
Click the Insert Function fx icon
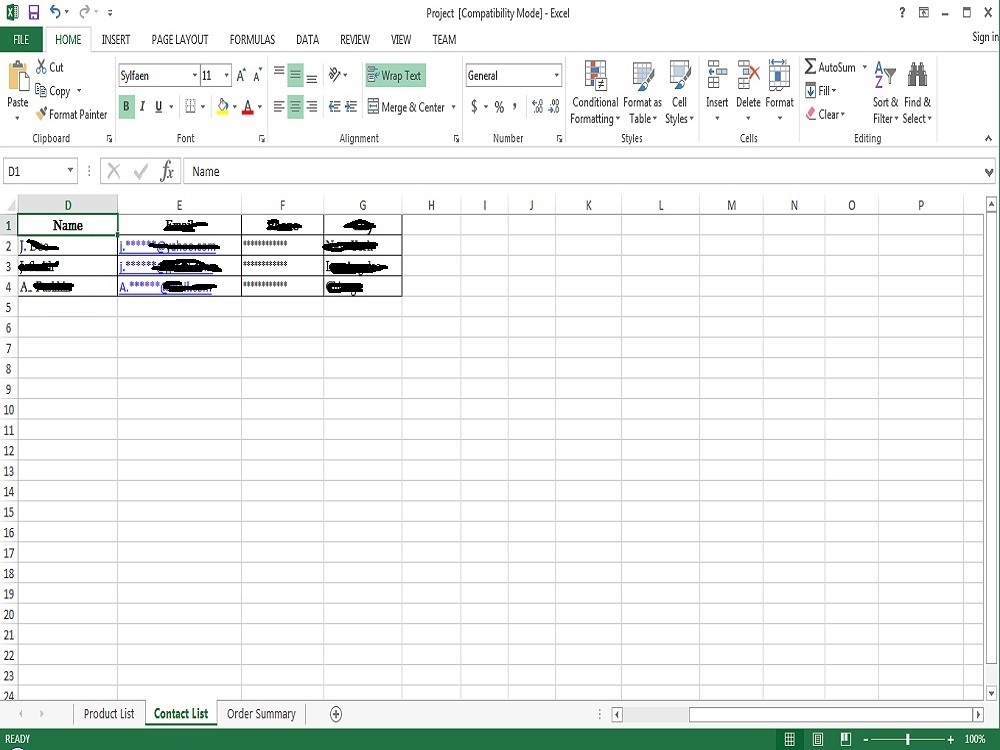[167, 171]
